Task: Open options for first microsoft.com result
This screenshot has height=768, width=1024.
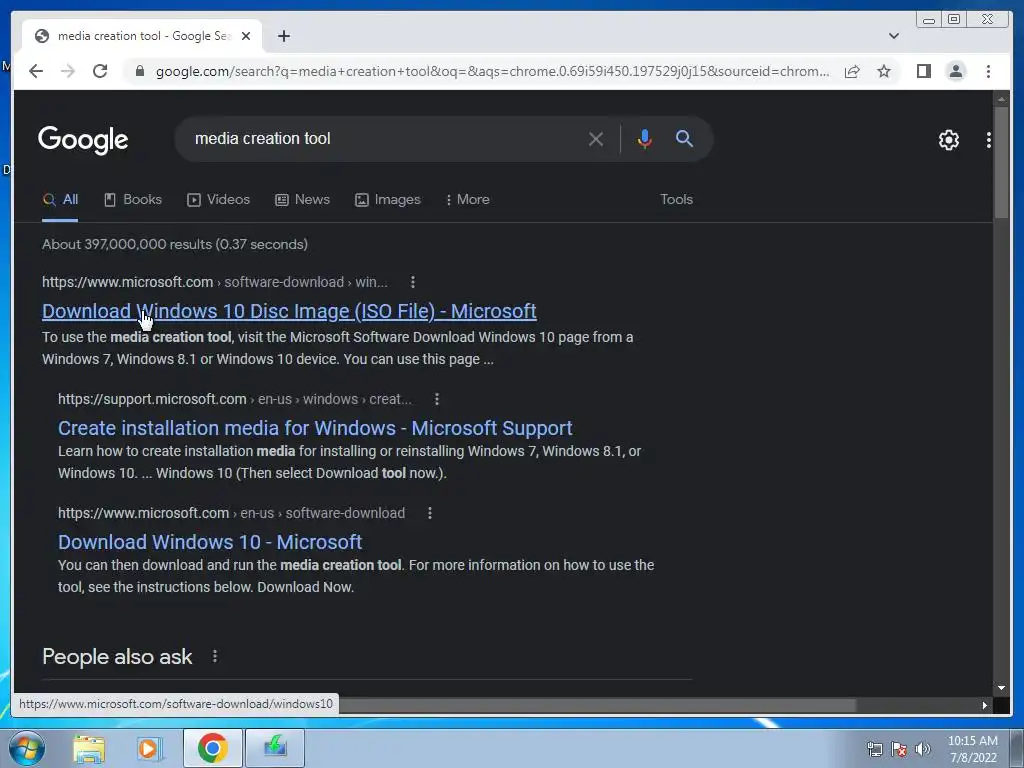Action: 412,282
